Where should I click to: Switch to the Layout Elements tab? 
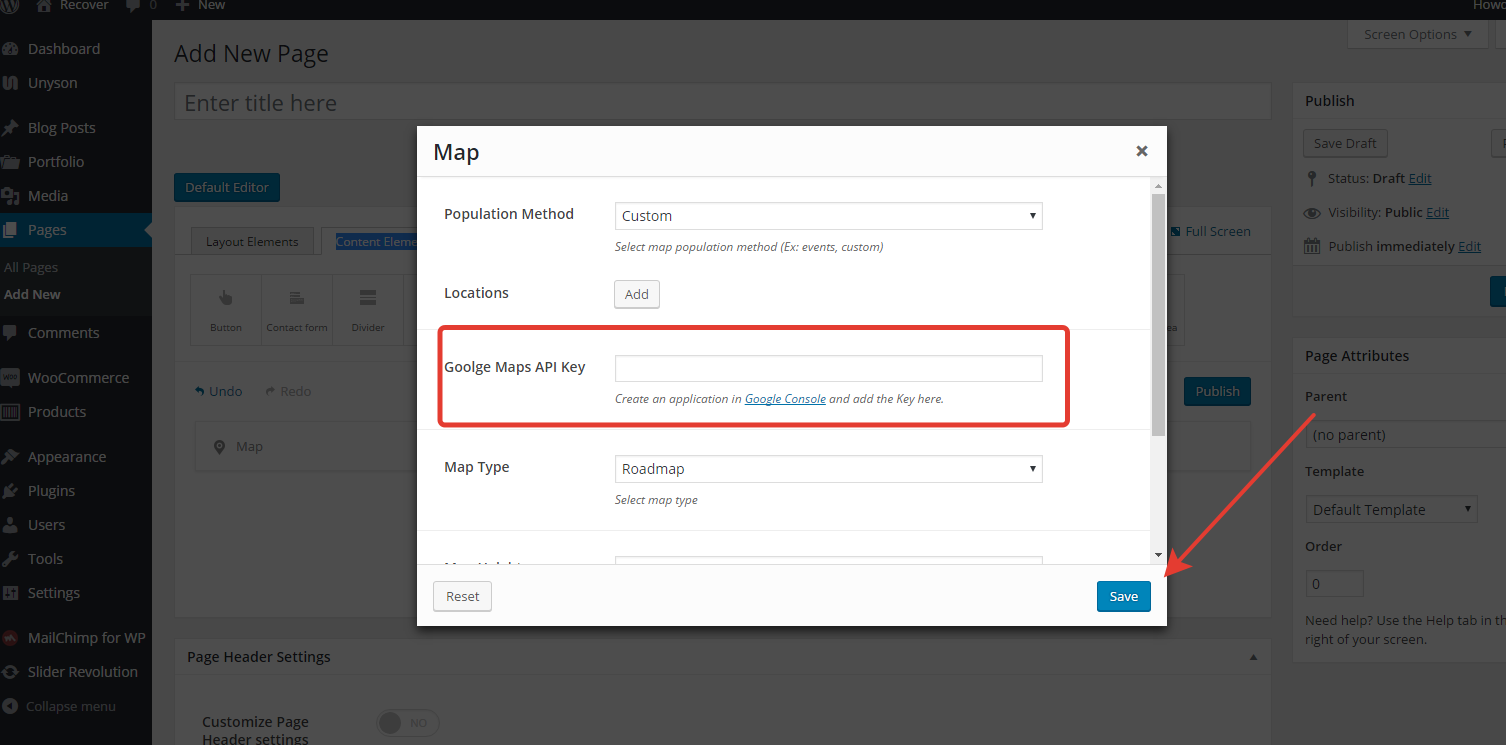(252, 241)
